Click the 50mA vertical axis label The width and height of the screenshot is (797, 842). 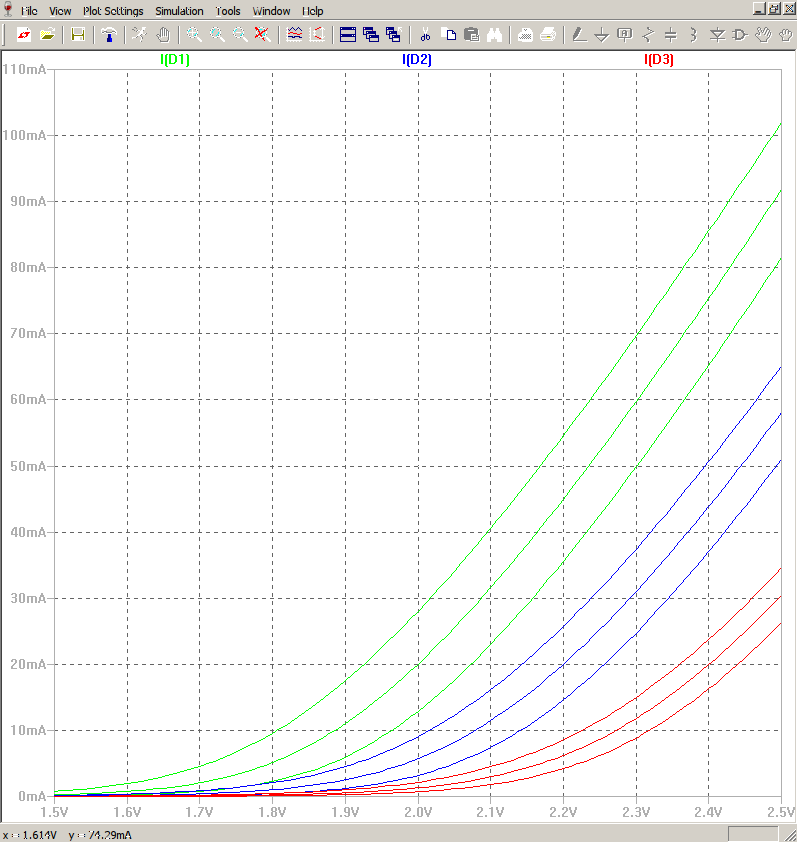tap(28, 466)
